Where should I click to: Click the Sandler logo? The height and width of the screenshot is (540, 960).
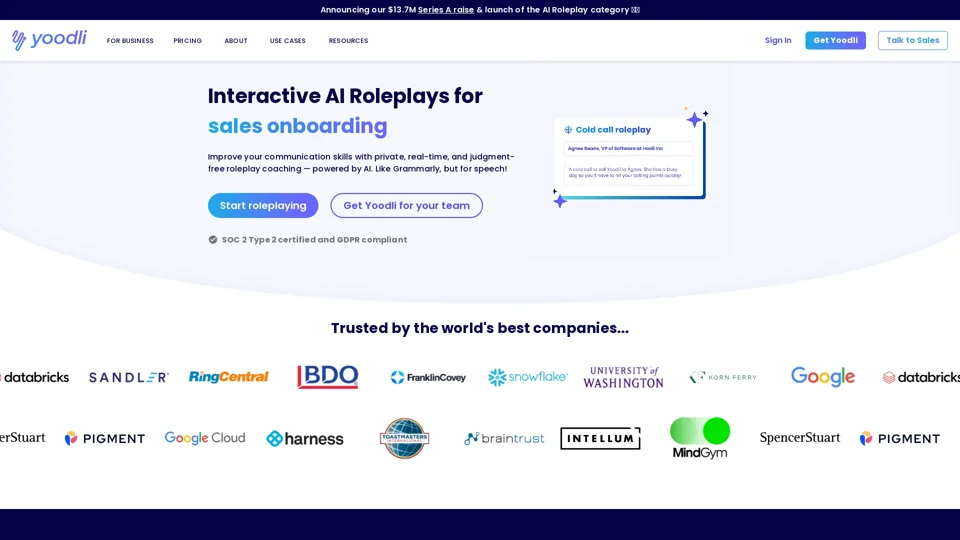point(129,377)
